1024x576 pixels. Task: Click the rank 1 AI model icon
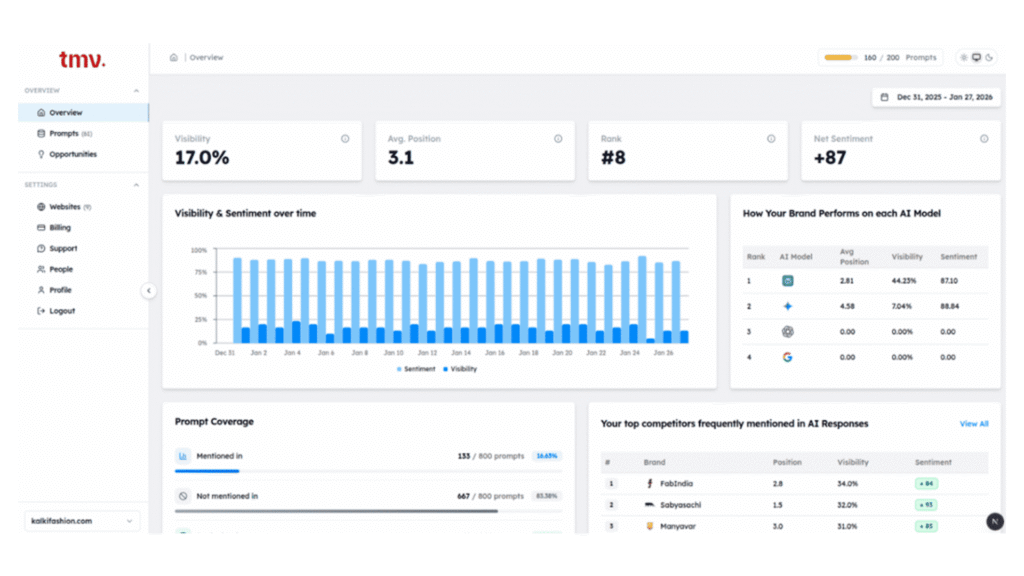coord(788,281)
